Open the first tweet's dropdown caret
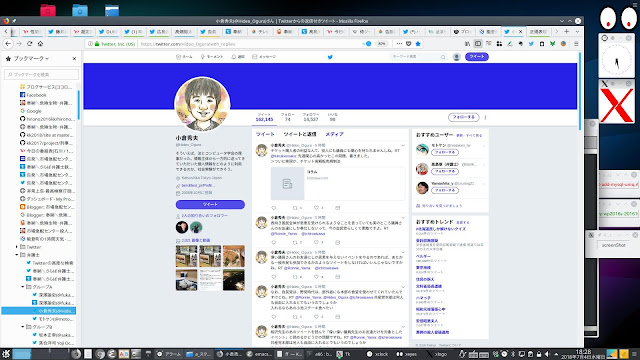 pos(403,145)
